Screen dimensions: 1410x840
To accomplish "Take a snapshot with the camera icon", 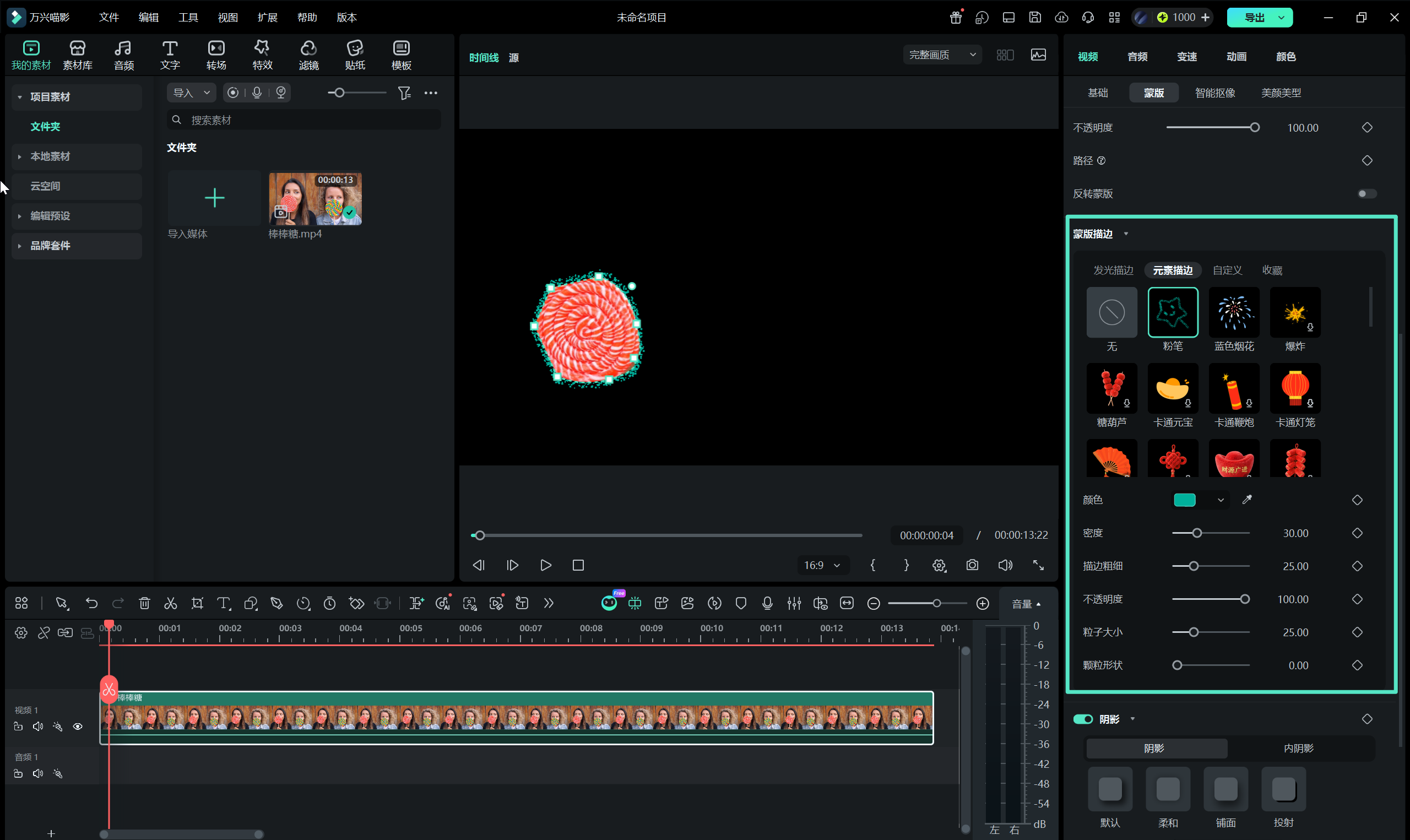I will (x=972, y=566).
